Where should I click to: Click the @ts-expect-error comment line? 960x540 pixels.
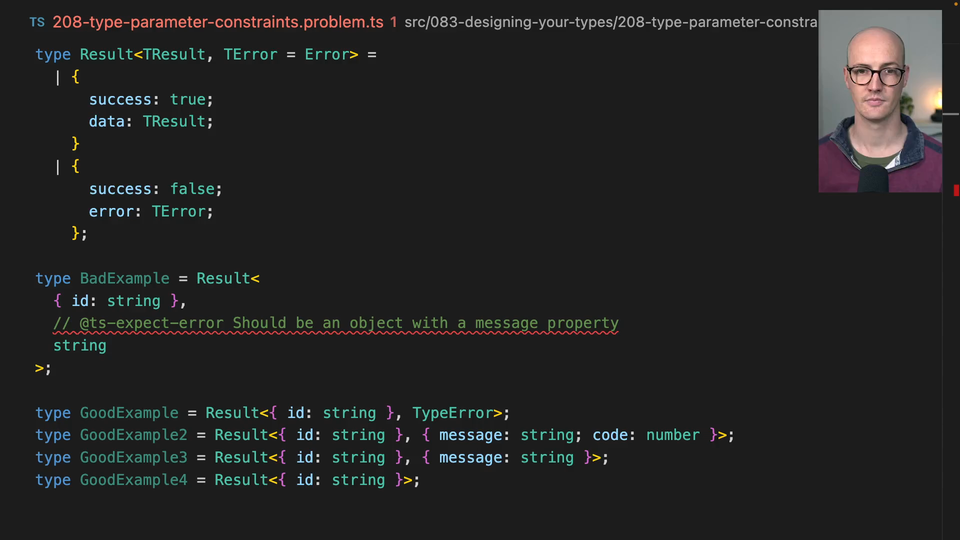tap(336, 323)
